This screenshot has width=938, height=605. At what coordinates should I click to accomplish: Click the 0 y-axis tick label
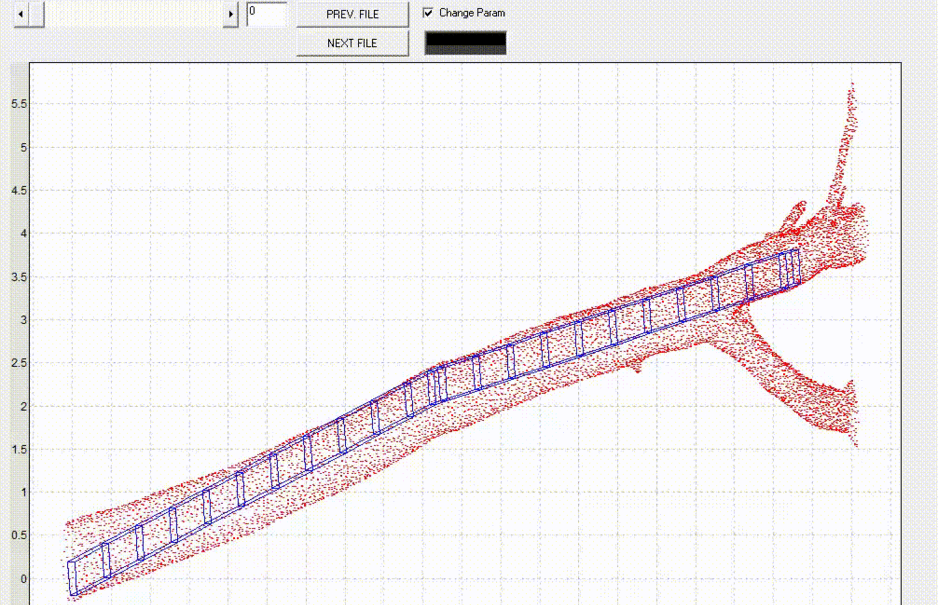coord(22,579)
